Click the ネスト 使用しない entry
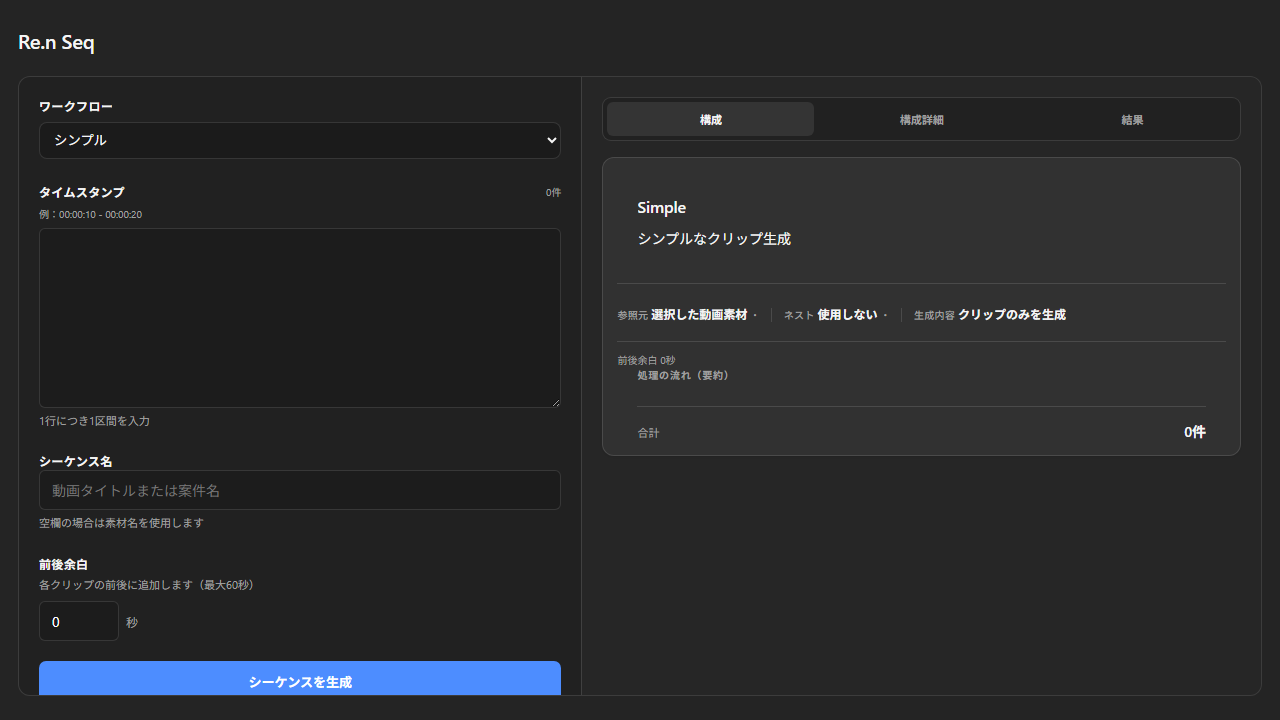Image resolution: width=1280 pixels, height=720 pixels. click(x=830, y=314)
